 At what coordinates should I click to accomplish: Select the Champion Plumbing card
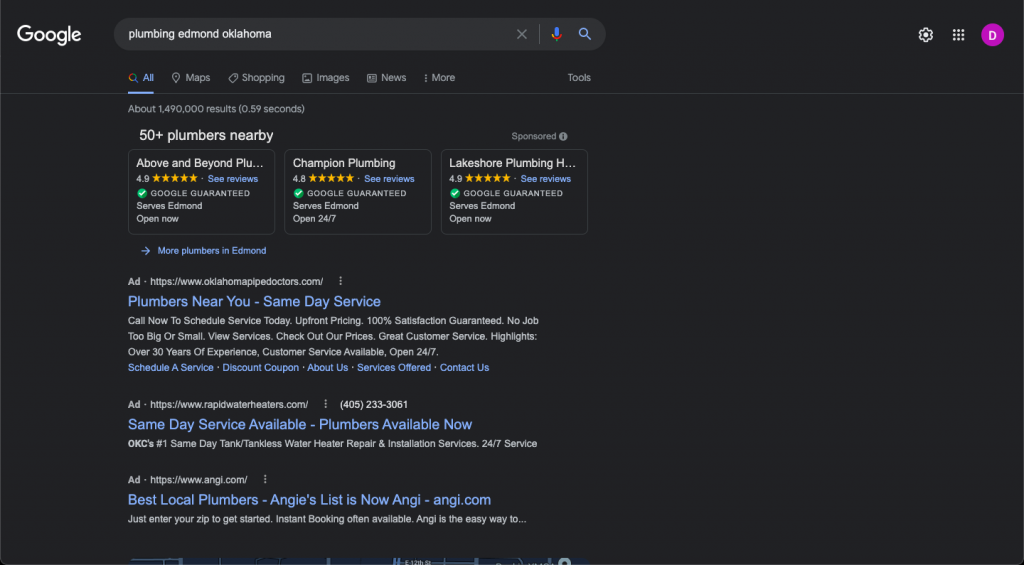pyautogui.click(x=357, y=191)
